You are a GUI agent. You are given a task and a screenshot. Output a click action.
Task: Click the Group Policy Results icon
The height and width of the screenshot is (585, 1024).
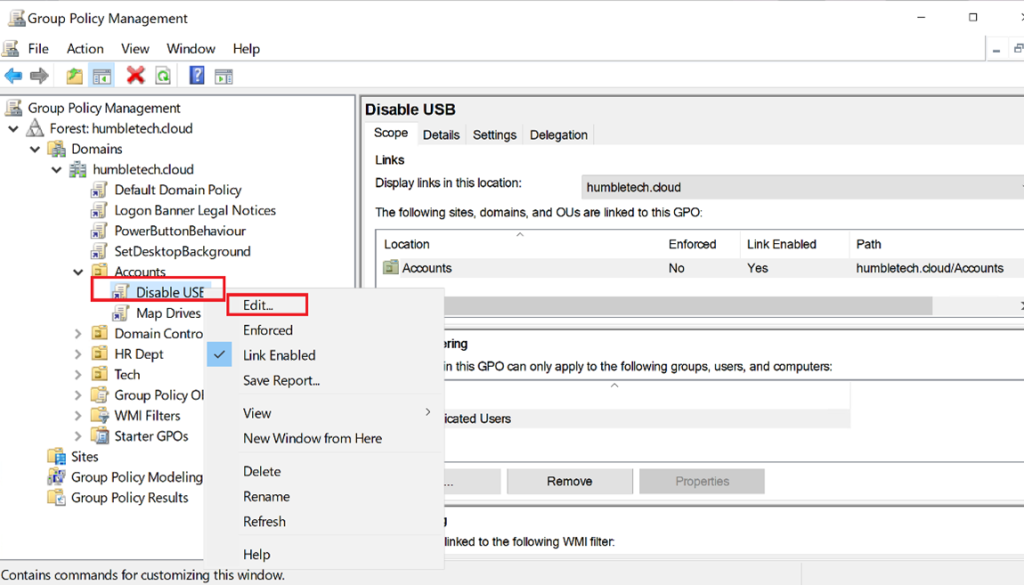(x=56, y=498)
